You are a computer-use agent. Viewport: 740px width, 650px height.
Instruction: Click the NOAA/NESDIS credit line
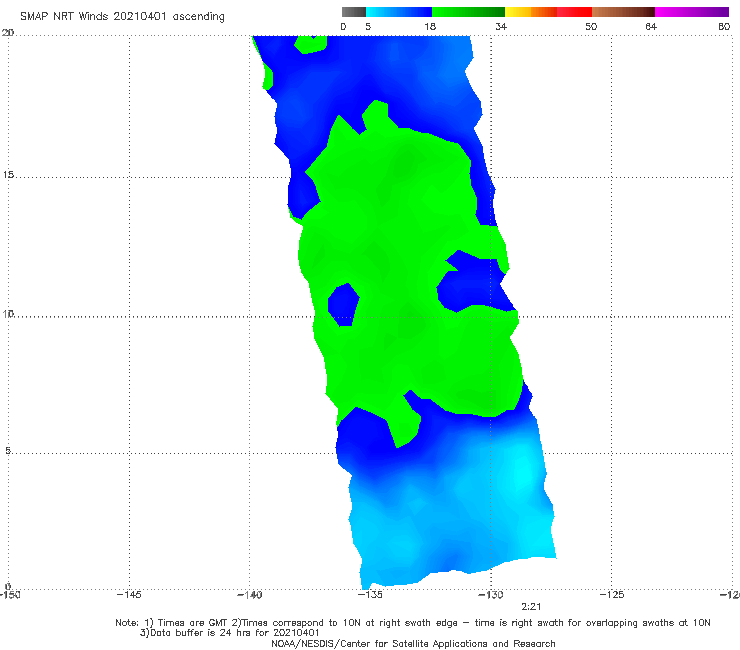[x=413, y=644]
